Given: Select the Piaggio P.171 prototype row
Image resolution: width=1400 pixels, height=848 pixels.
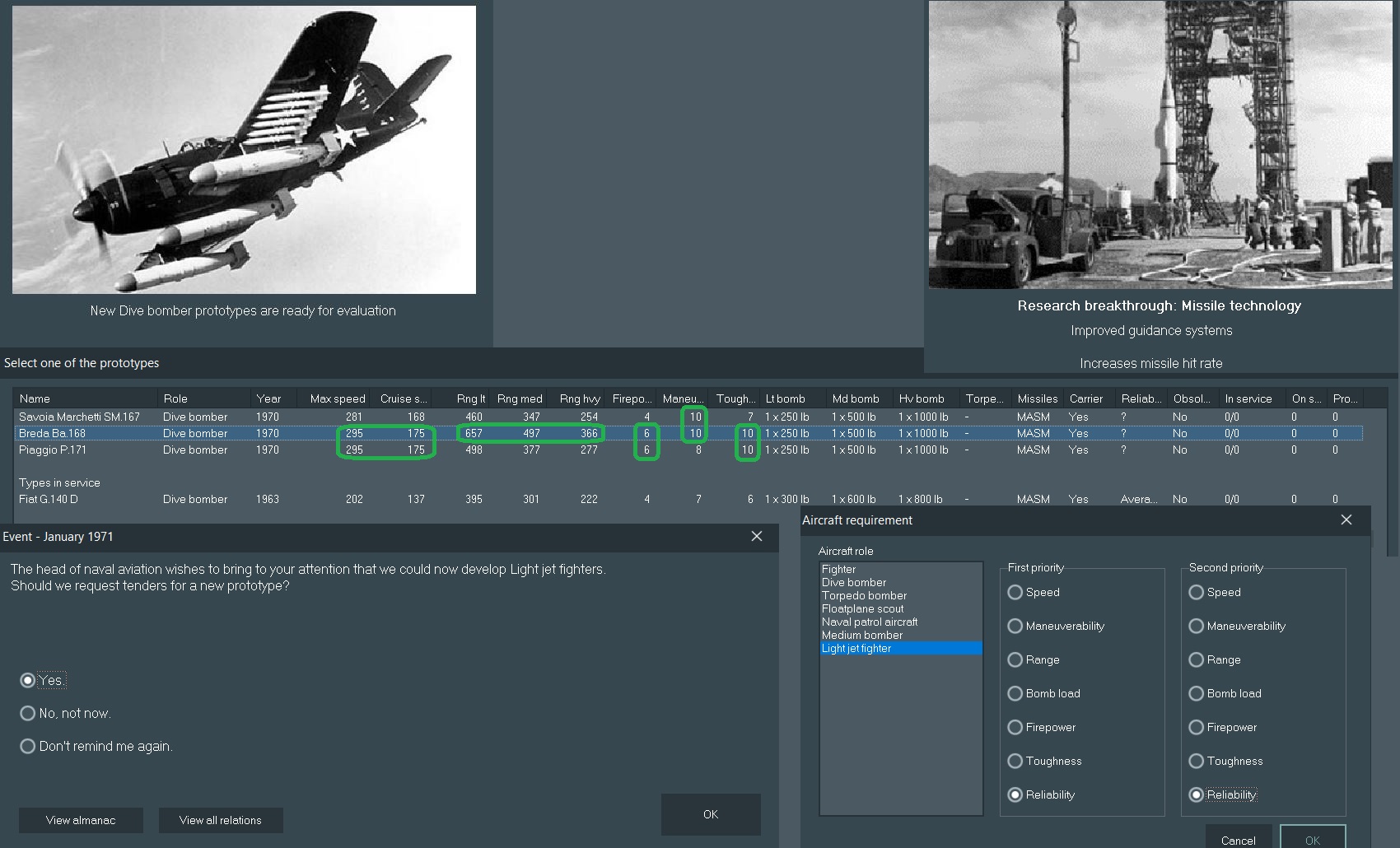Looking at the screenshot, I should (x=53, y=450).
